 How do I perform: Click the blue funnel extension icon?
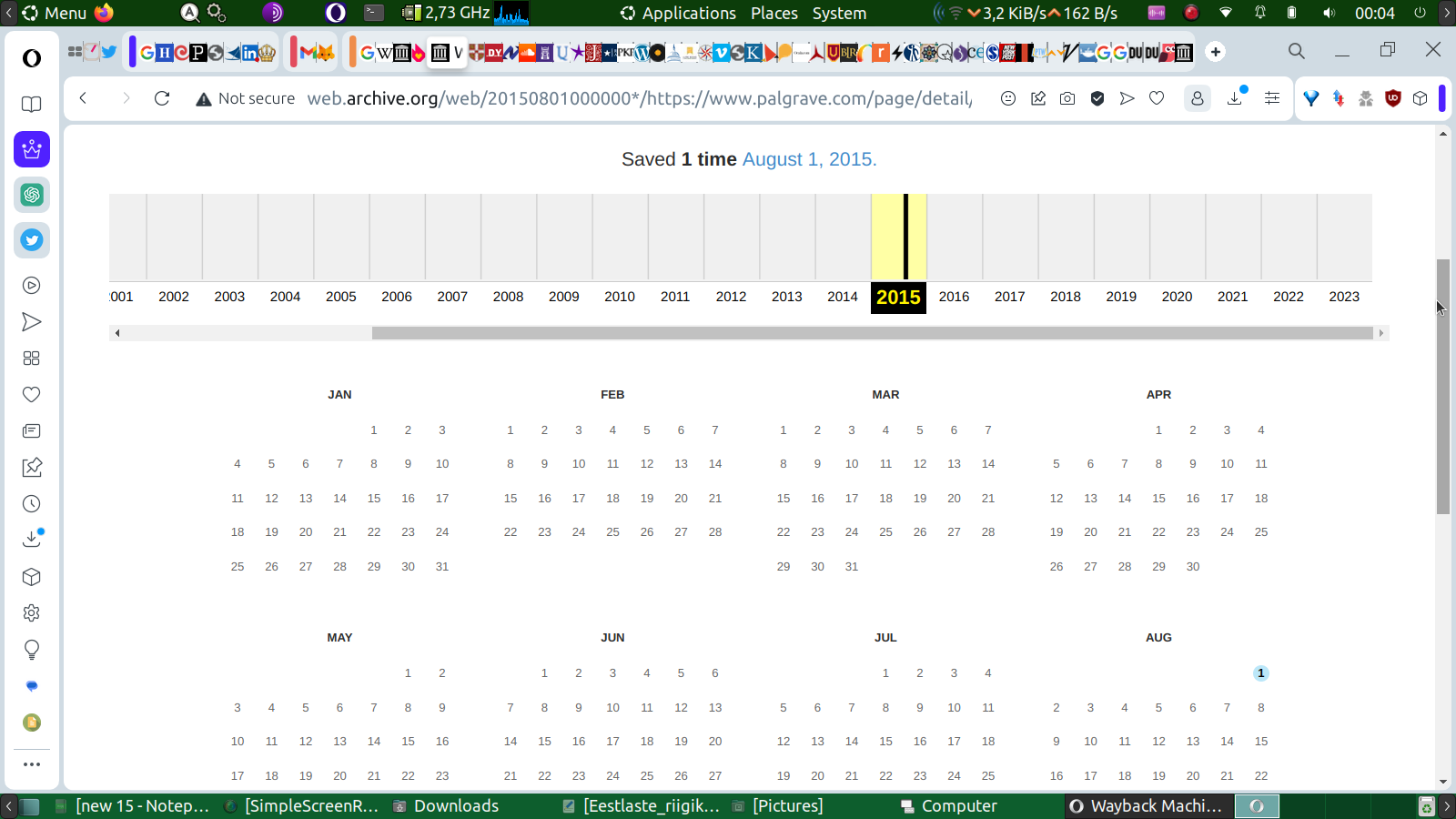(1311, 98)
